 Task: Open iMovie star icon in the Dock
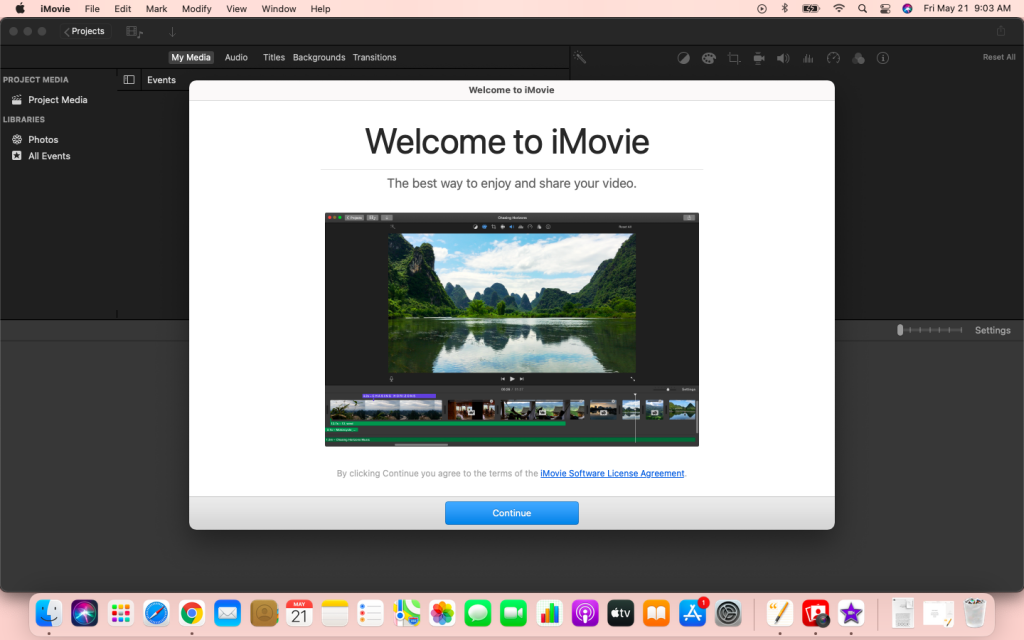click(x=851, y=613)
